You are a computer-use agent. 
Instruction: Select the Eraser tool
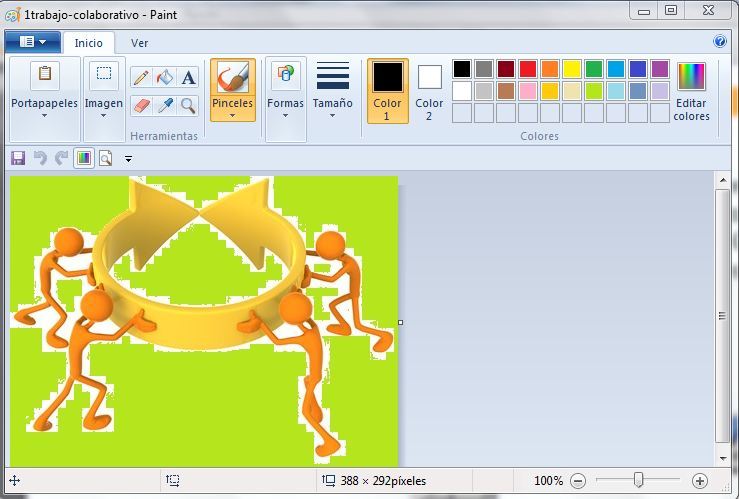[141, 105]
